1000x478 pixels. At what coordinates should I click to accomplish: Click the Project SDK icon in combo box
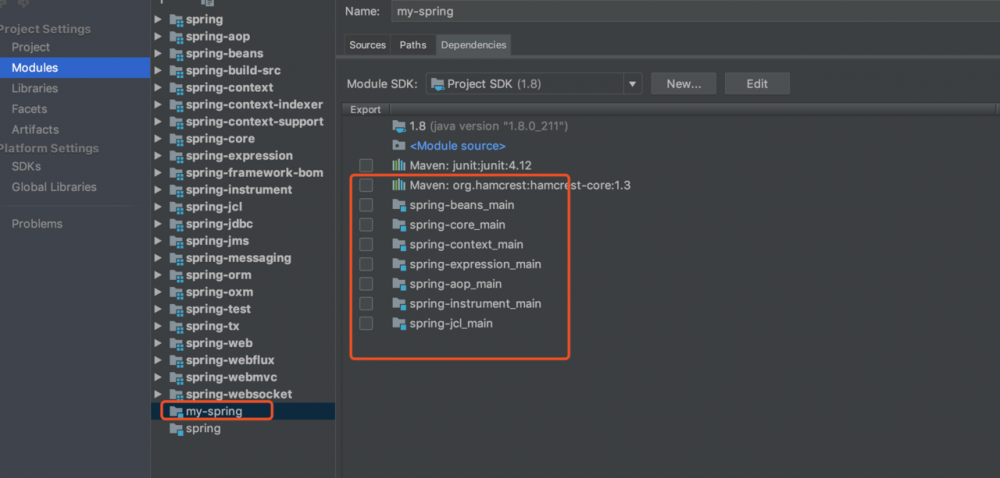click(x=438, y=83)
